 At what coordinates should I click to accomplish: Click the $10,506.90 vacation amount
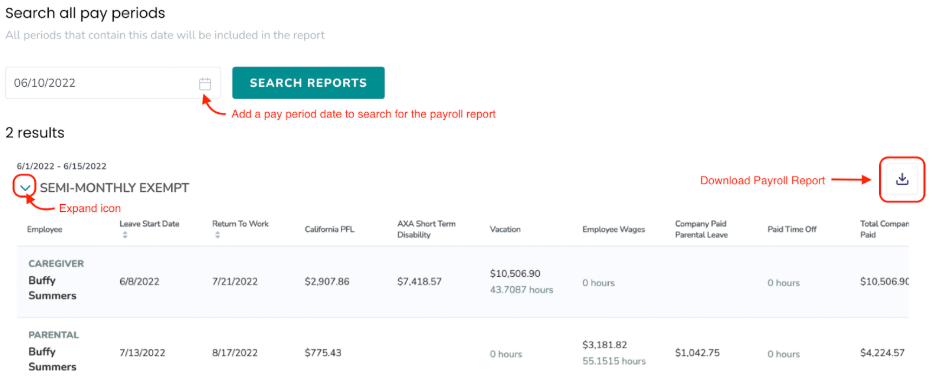(x=515, y=273)
